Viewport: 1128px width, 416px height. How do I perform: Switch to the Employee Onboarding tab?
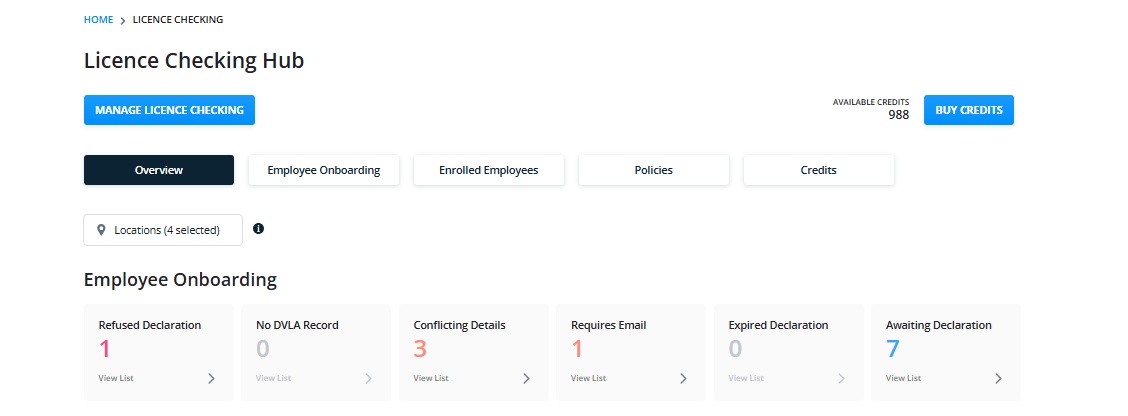(x=324, y=171)
